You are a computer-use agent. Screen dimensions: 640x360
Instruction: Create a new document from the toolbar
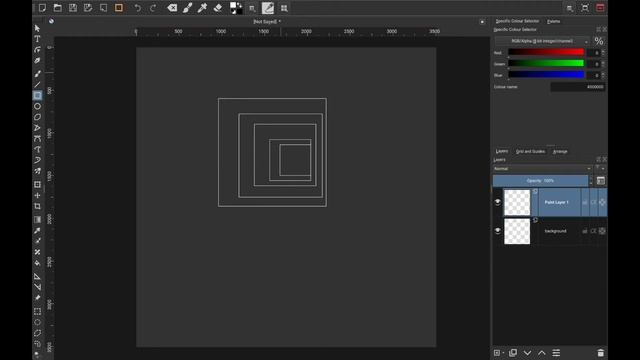pos(42,8)
